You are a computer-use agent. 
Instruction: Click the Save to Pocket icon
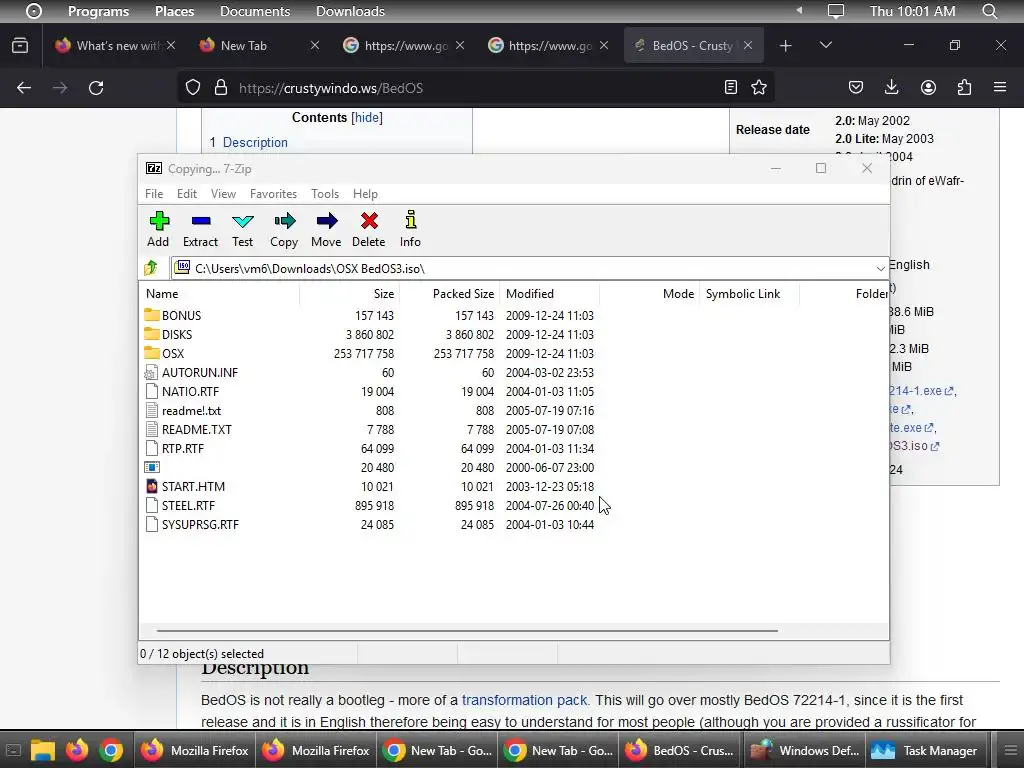tap(856, 88)
